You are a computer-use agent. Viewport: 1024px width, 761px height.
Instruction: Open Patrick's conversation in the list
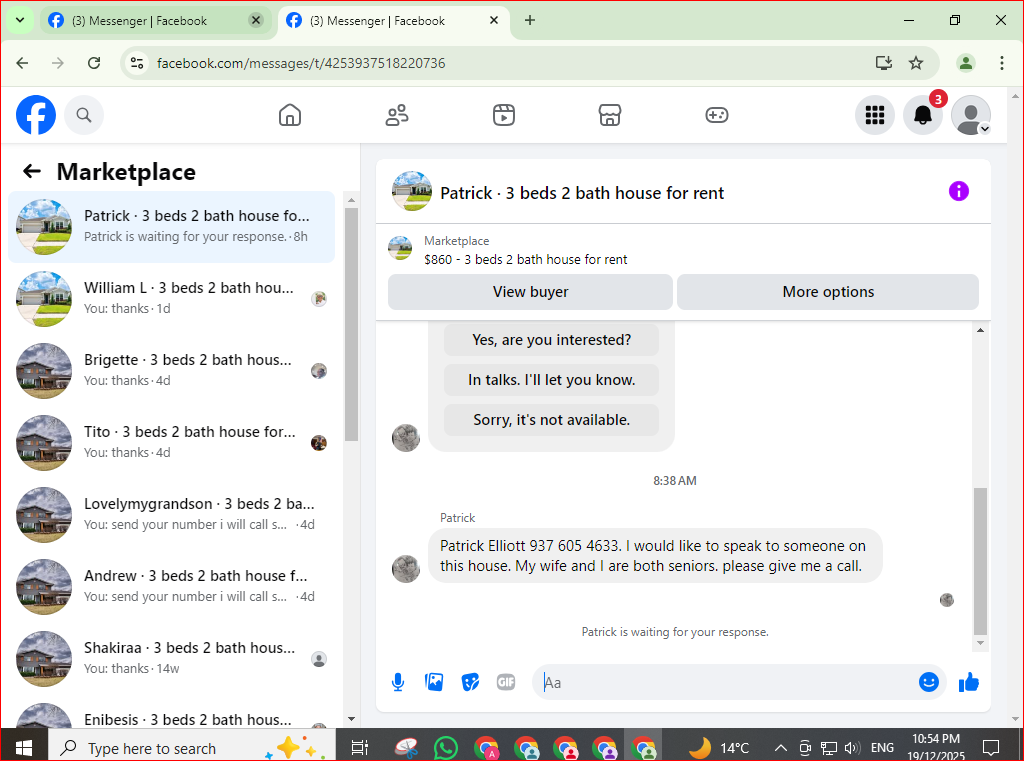click(x=172, y=227)
